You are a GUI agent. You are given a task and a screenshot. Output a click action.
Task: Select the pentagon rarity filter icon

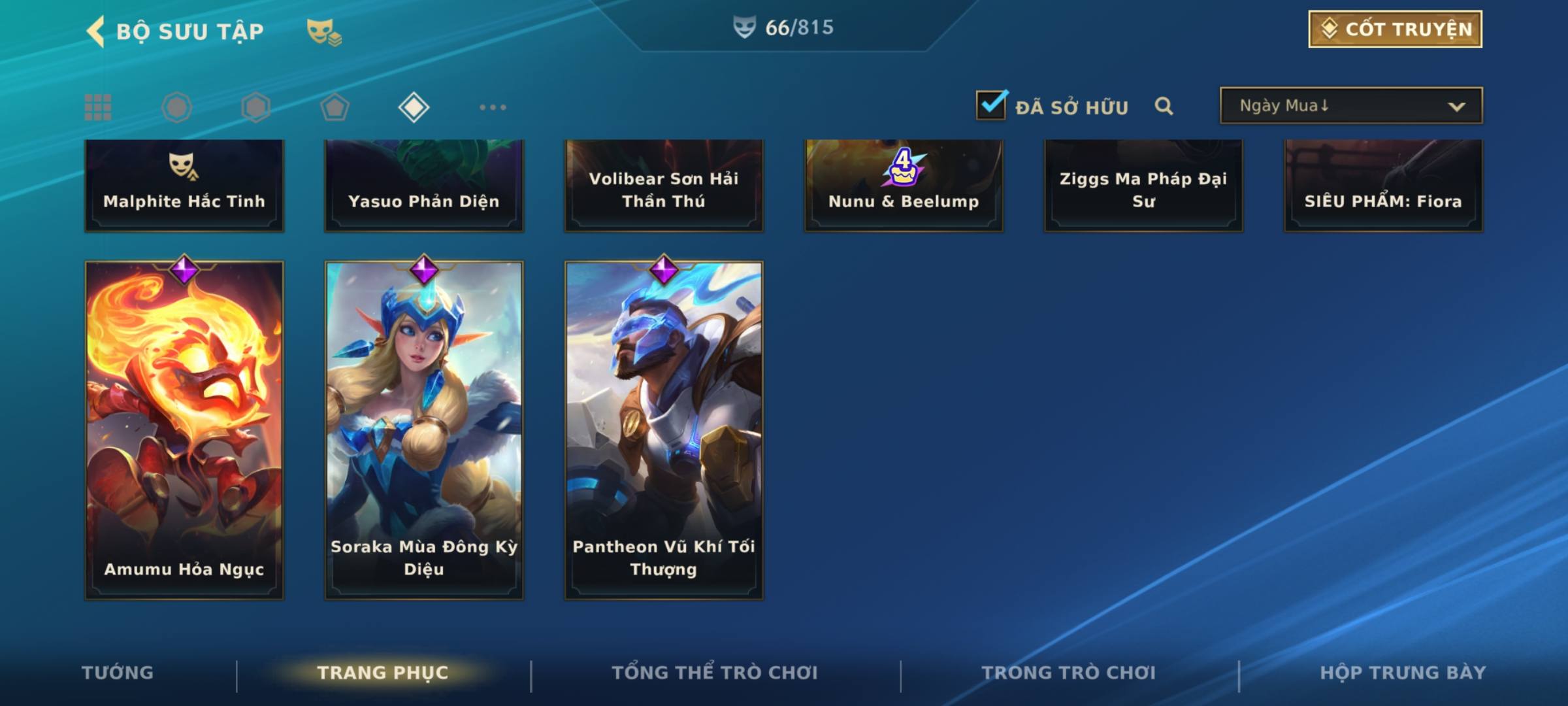click(x=335, y=107)
